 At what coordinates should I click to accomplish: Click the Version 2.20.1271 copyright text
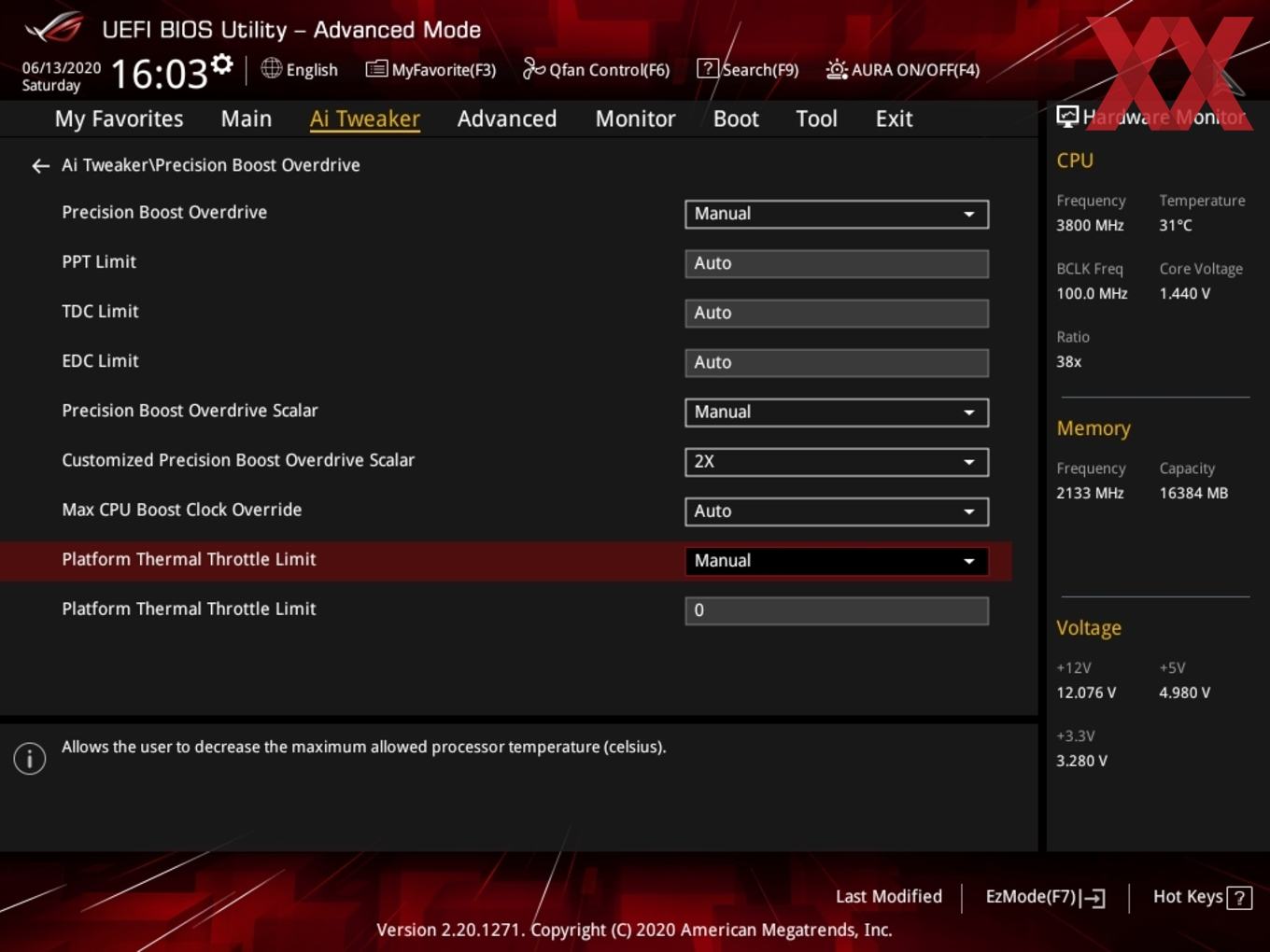point(634,931)
